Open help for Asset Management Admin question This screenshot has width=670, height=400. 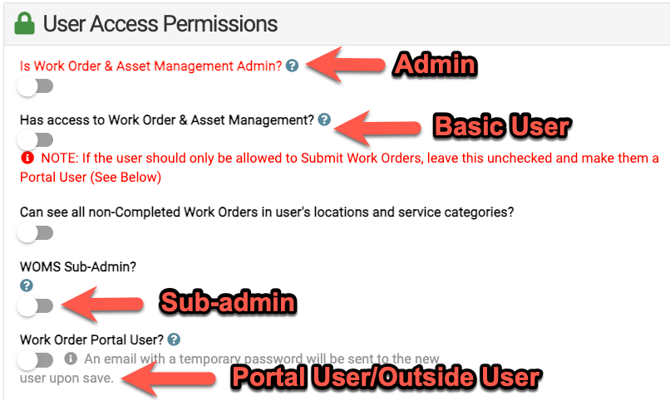(291, 66)
